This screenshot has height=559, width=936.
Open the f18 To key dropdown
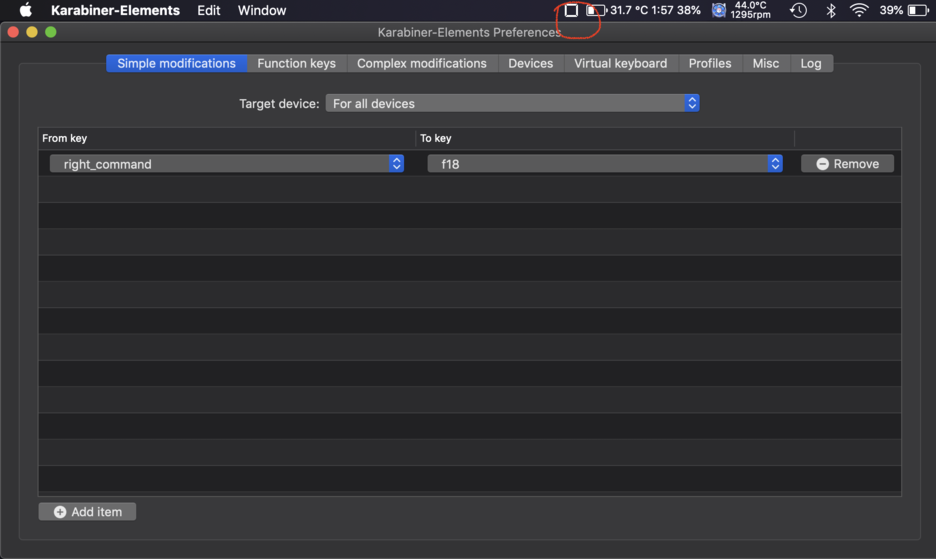click(605, 164)
